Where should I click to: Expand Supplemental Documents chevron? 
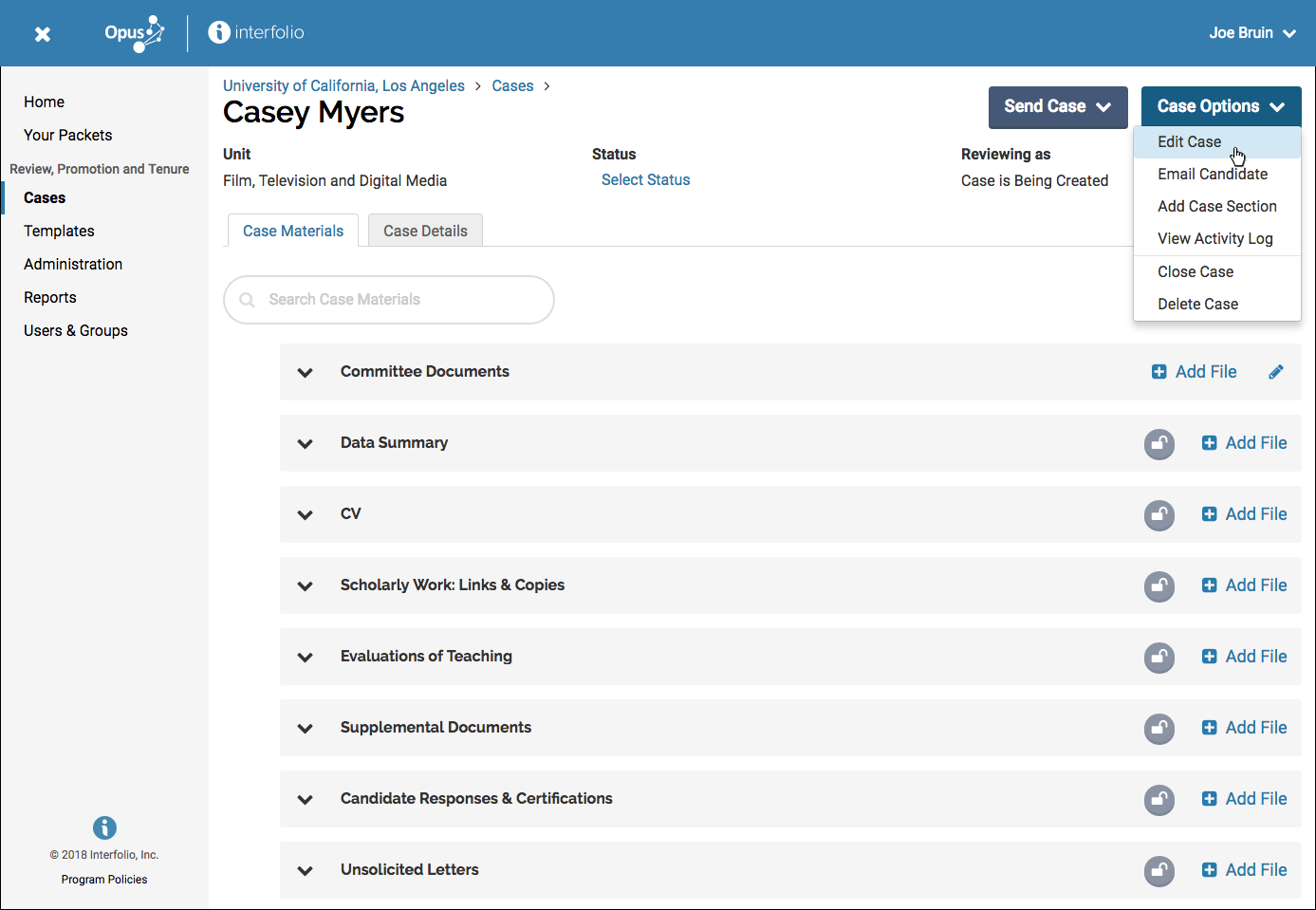coord(306,729)
